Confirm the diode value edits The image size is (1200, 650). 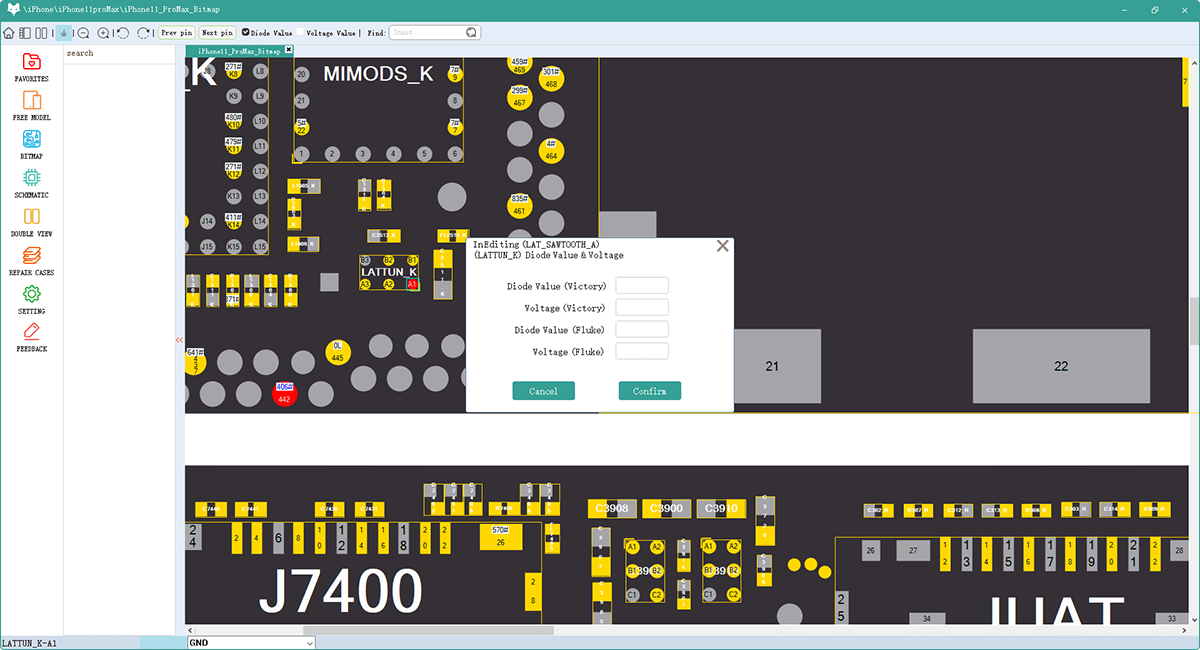tap(649, 390)
